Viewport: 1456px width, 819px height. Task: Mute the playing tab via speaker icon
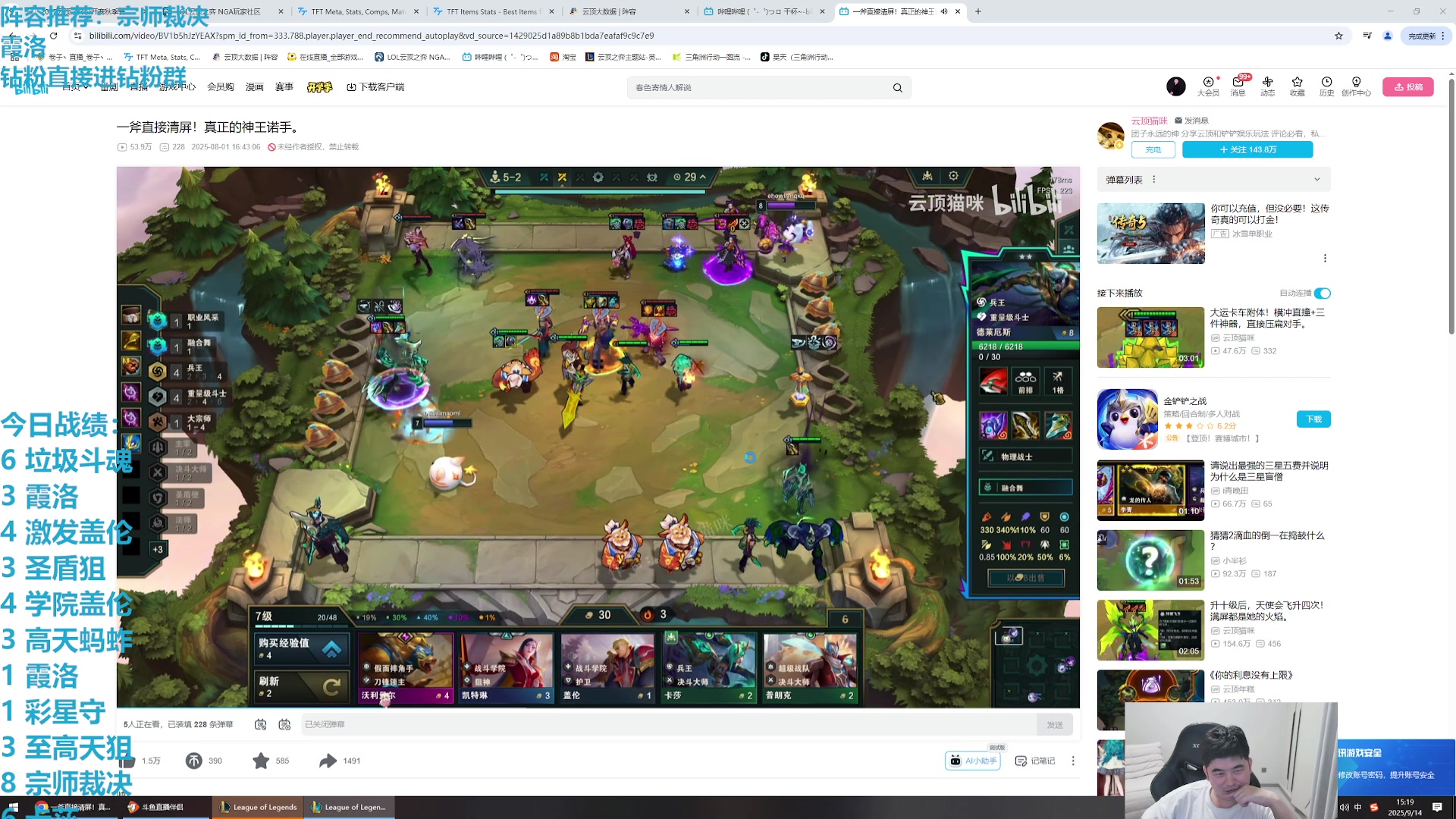click(944, 11)
